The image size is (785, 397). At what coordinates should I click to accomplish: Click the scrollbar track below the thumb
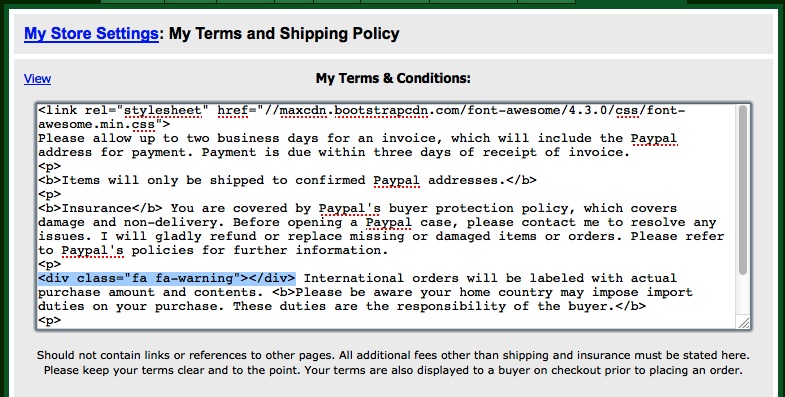(x=743, y=295)
